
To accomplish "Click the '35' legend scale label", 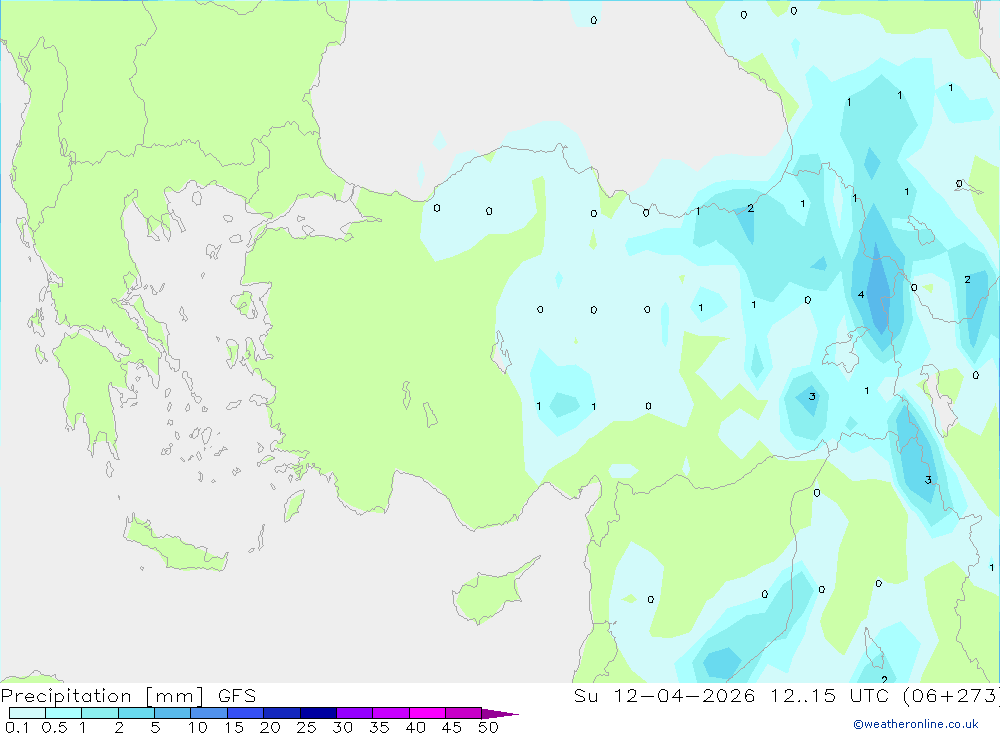I will click(x=379, y=727).
